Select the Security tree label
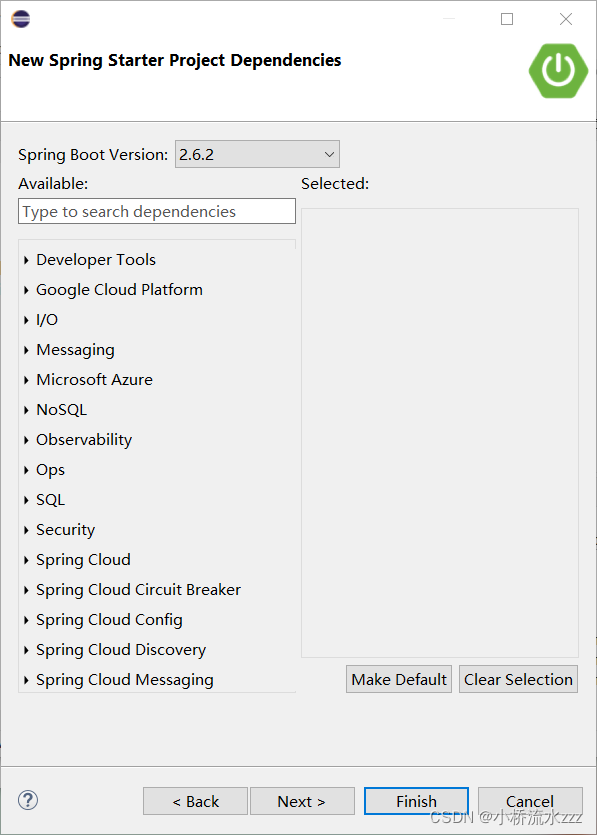Screen dimensions: 597x835 (66, 530)
